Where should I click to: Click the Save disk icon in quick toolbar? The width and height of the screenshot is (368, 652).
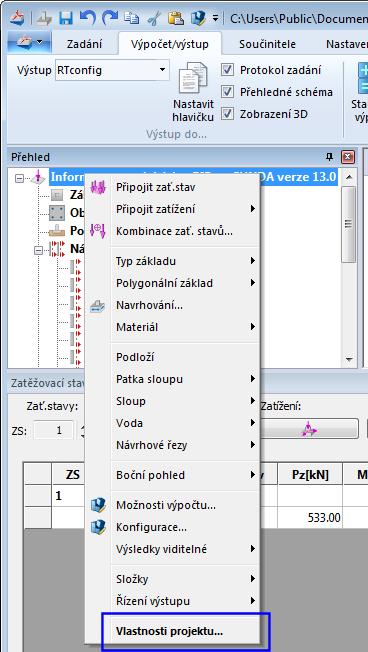(x=66, y=18)
